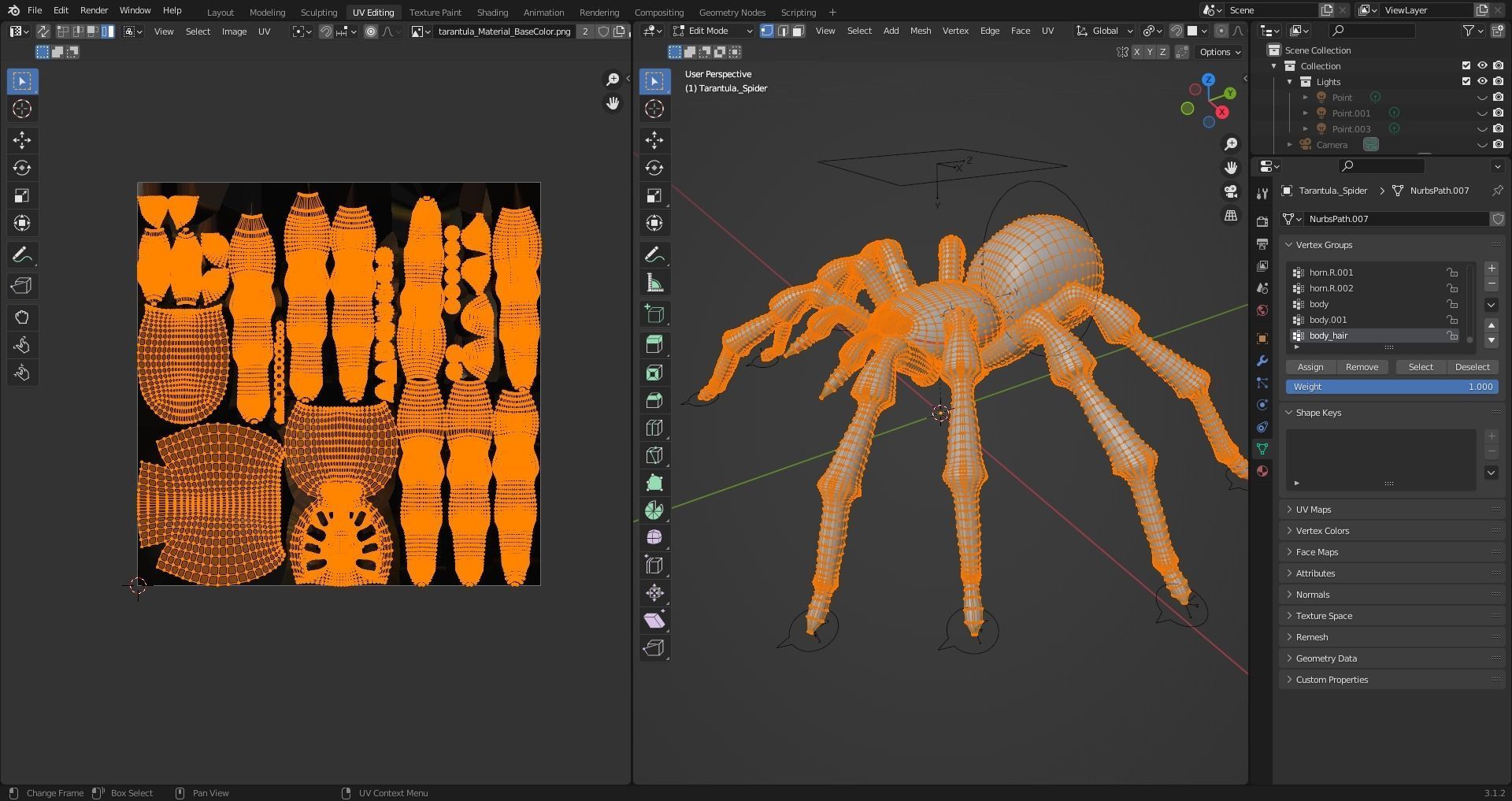Toggle X axis mirror in the 3D viewport

pyautogui.click(x=1136, y=52)
